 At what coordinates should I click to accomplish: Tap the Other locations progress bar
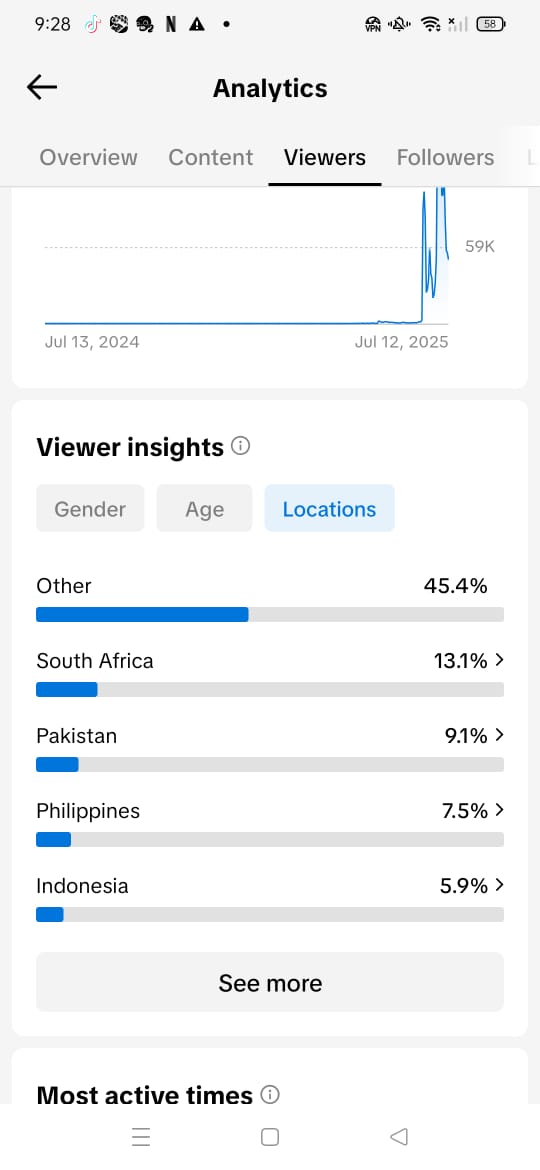(270, 614)
